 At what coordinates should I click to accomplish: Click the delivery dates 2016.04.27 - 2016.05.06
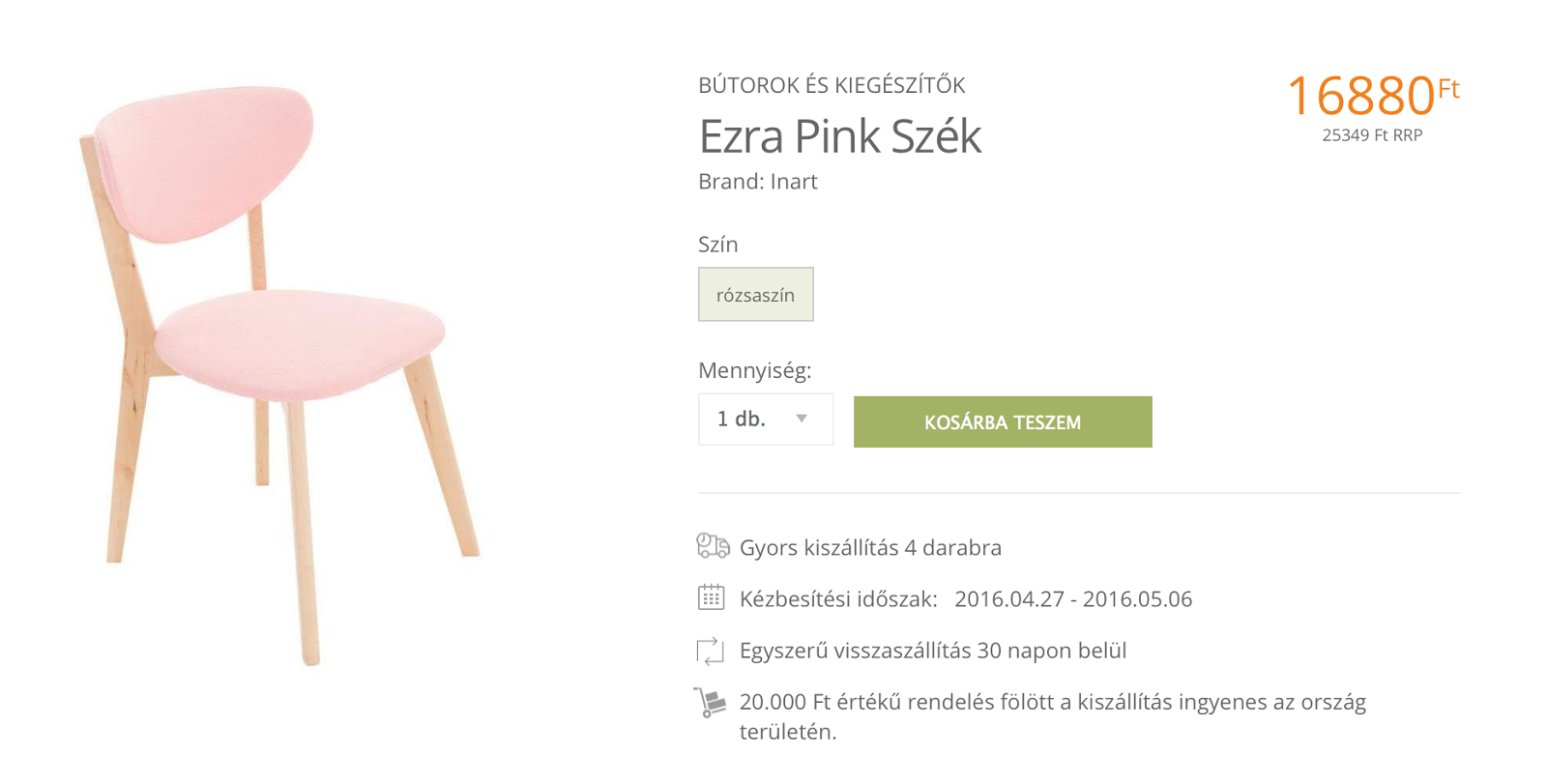[1073, 599]
